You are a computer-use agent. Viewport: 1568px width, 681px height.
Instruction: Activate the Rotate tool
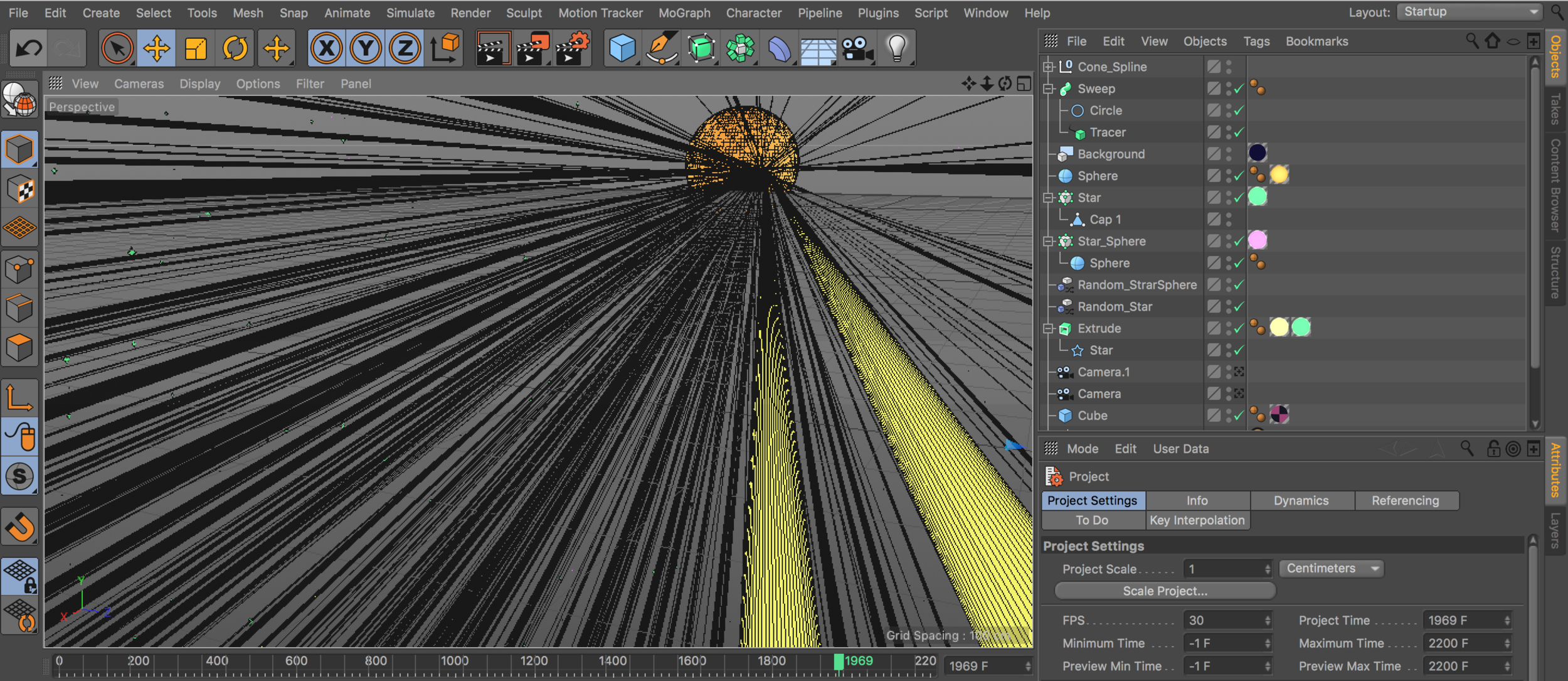(x=235, y=48)
